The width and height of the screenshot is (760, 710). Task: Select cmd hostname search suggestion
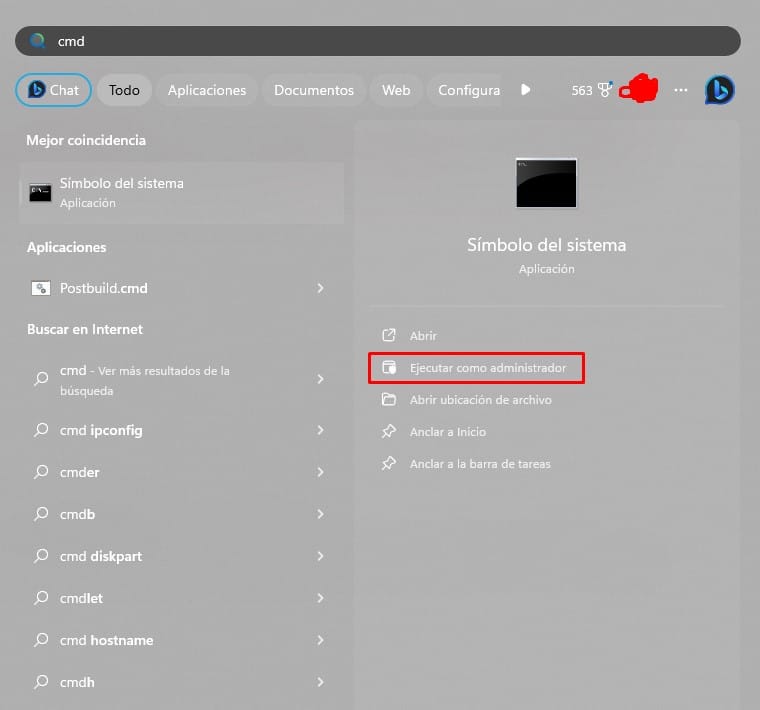(182, 640)
